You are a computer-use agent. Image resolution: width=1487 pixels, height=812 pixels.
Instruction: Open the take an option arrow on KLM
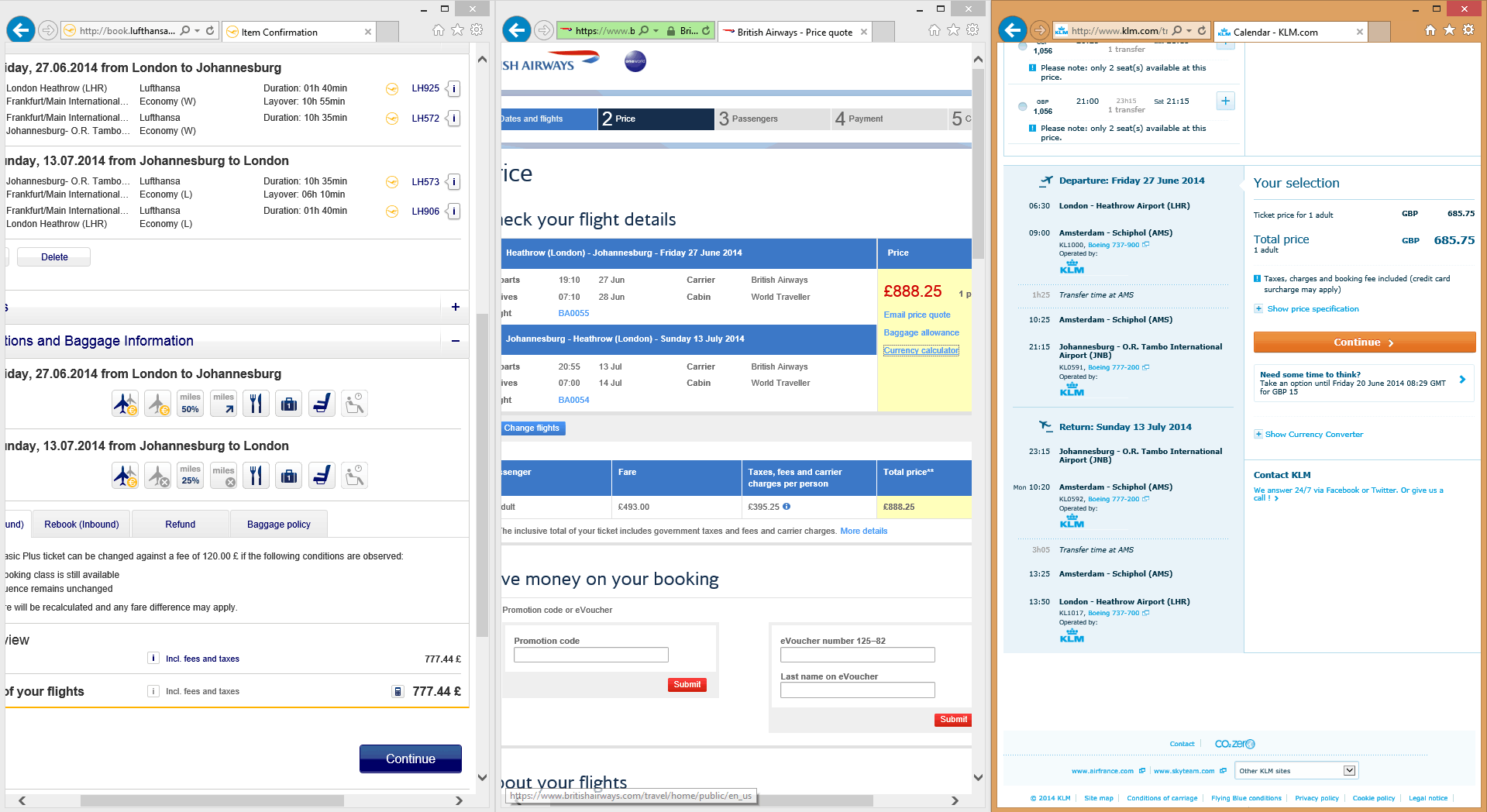pyautogui.click(x=1462, y=380)
